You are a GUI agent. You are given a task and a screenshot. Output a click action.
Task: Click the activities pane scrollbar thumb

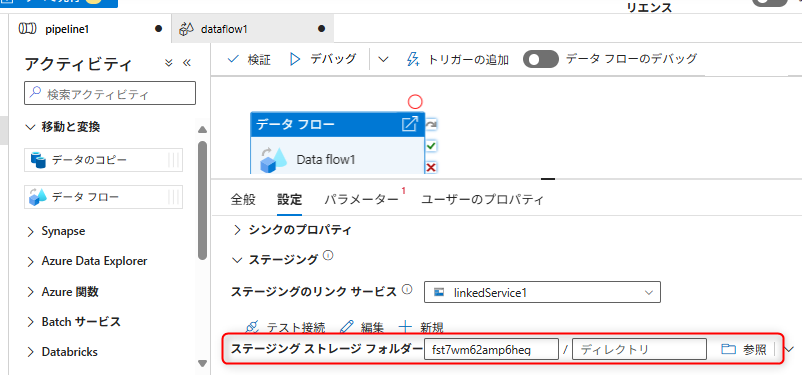click(x=203, y=200)
